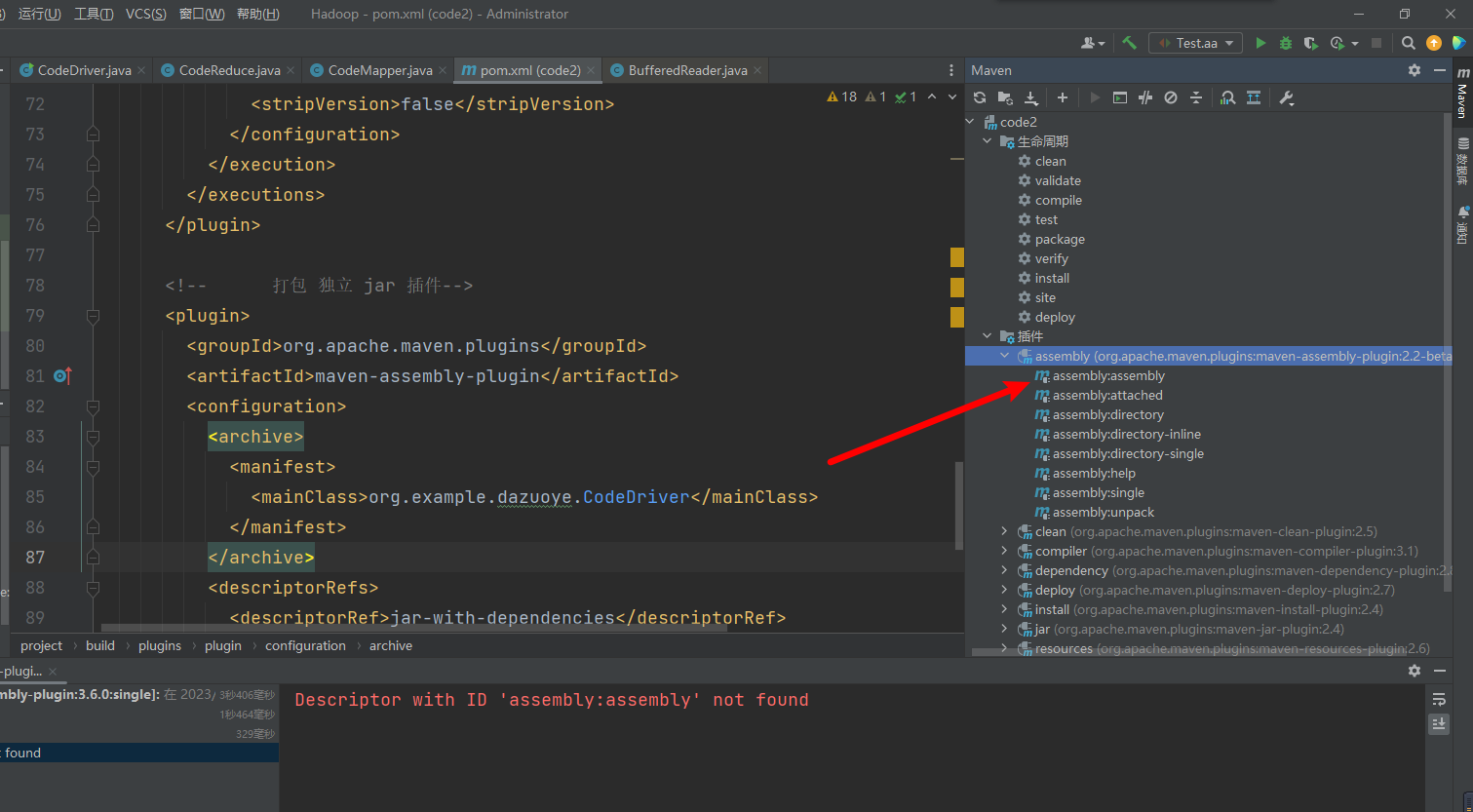
Task: Toggle Maven Offline Mode
Action: pyautogui.click(x=1145, y=97)
